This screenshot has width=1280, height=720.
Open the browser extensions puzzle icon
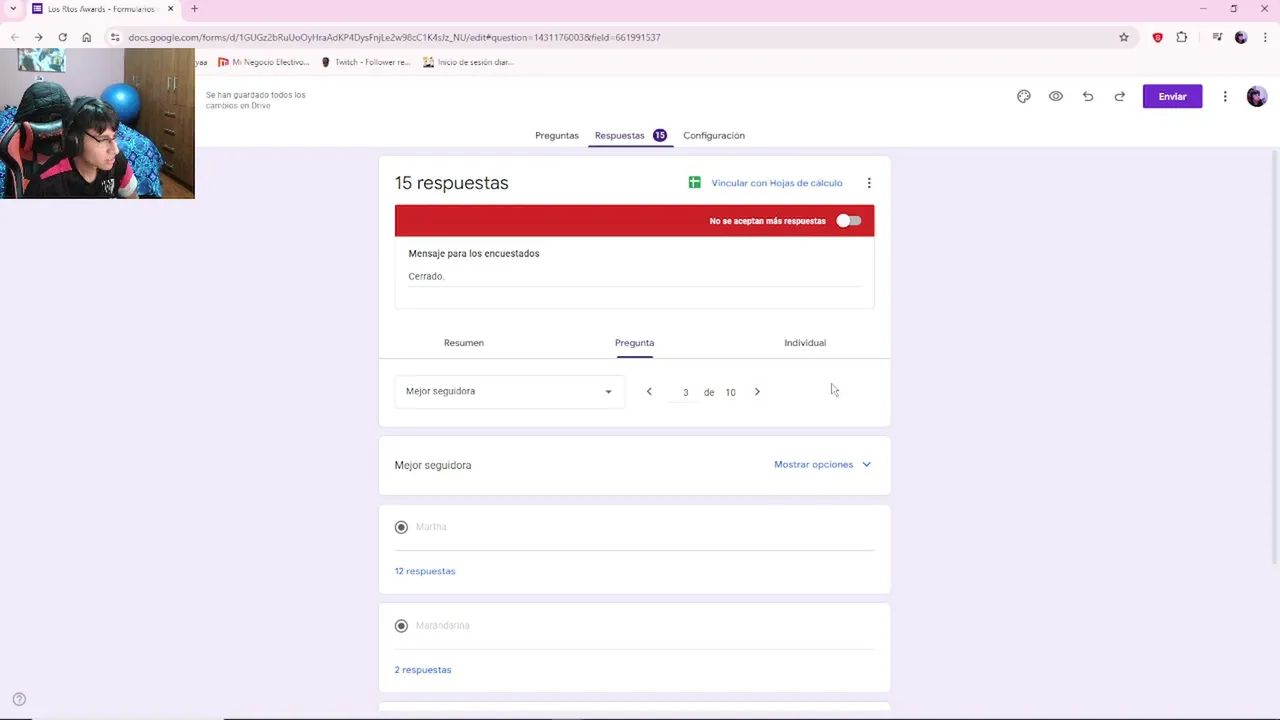pos(1182,37)
